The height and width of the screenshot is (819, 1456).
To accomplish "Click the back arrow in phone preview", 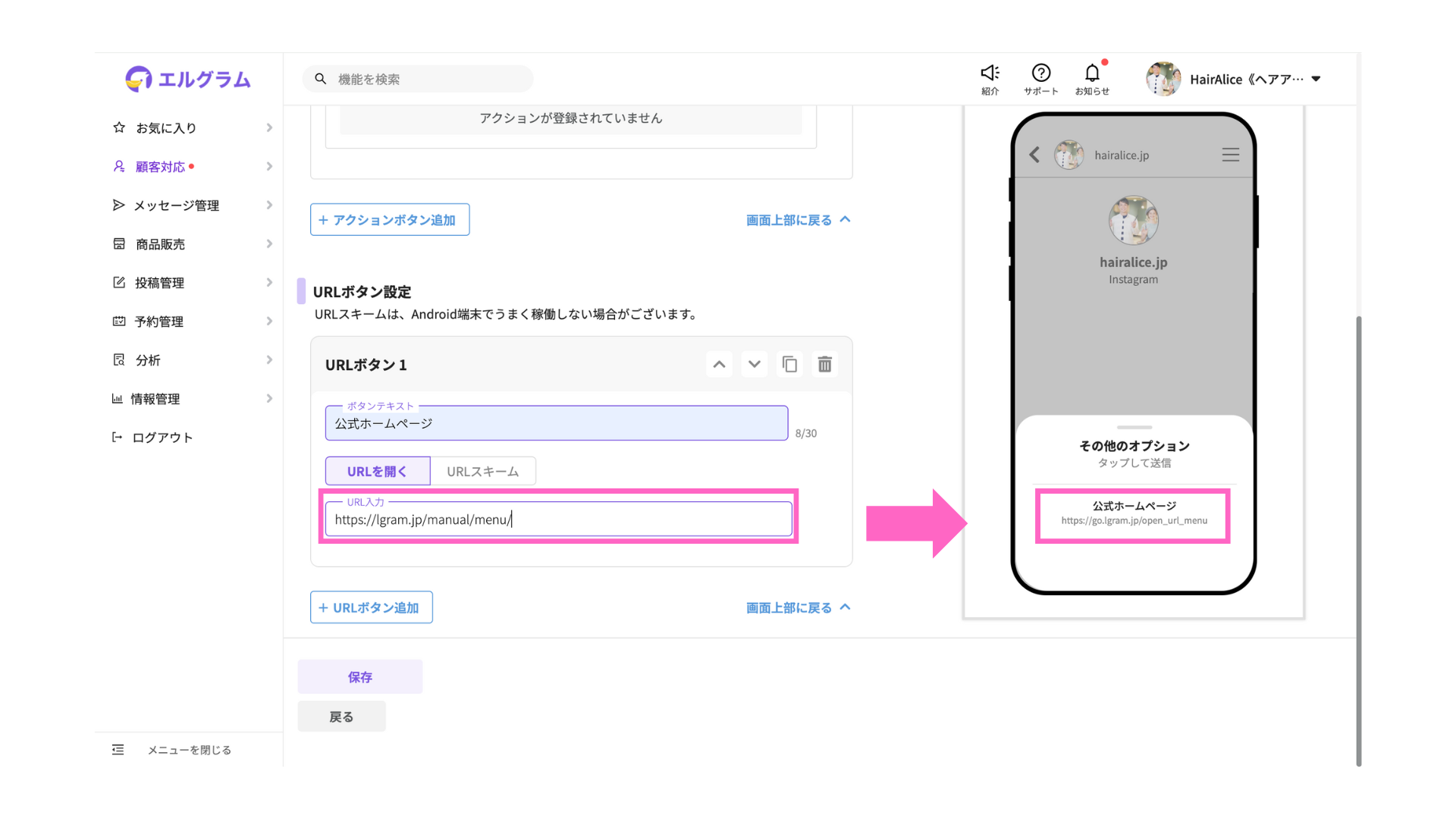I will click(x=1034, y=155).
